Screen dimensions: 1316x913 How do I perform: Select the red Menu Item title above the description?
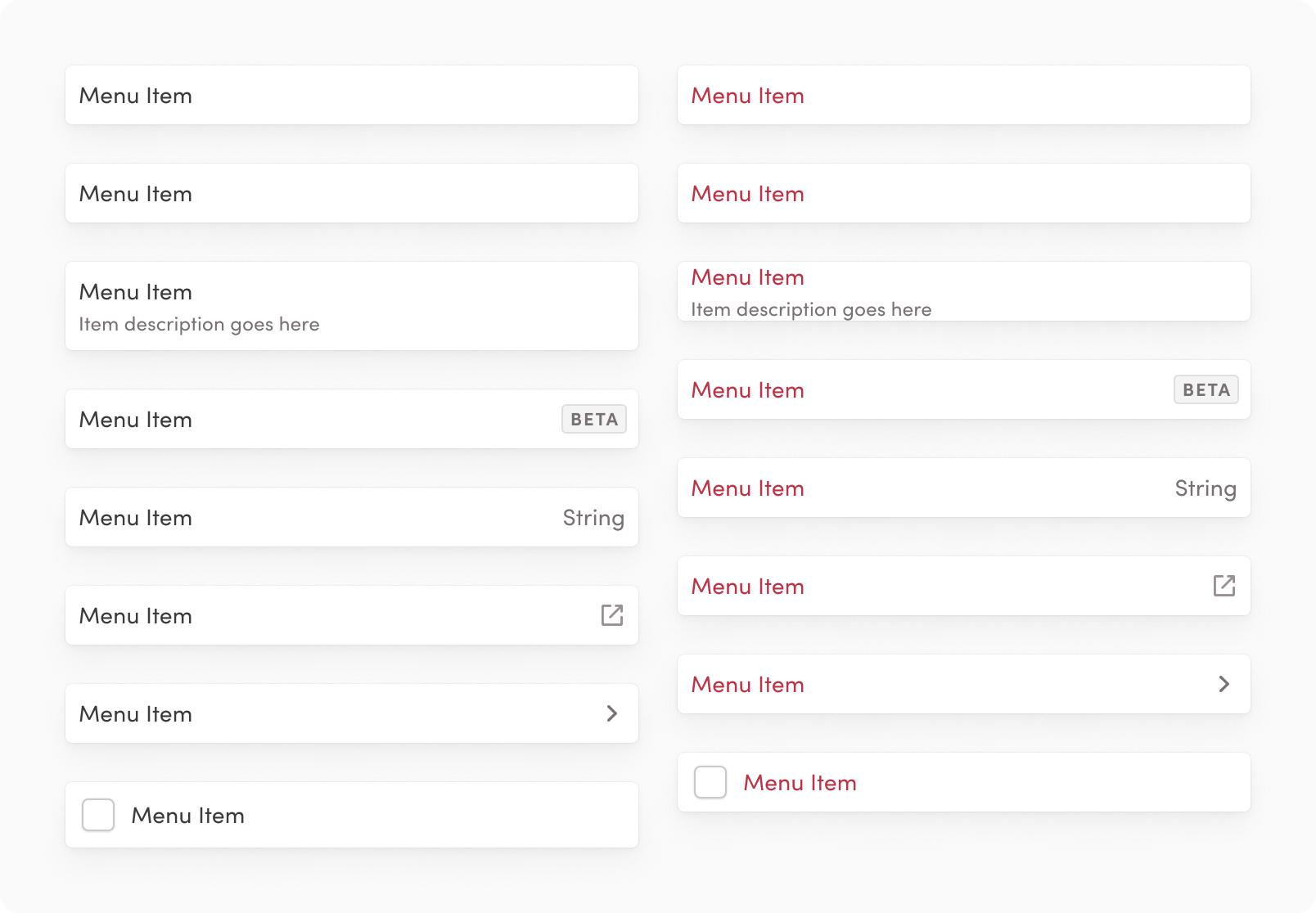748,277
